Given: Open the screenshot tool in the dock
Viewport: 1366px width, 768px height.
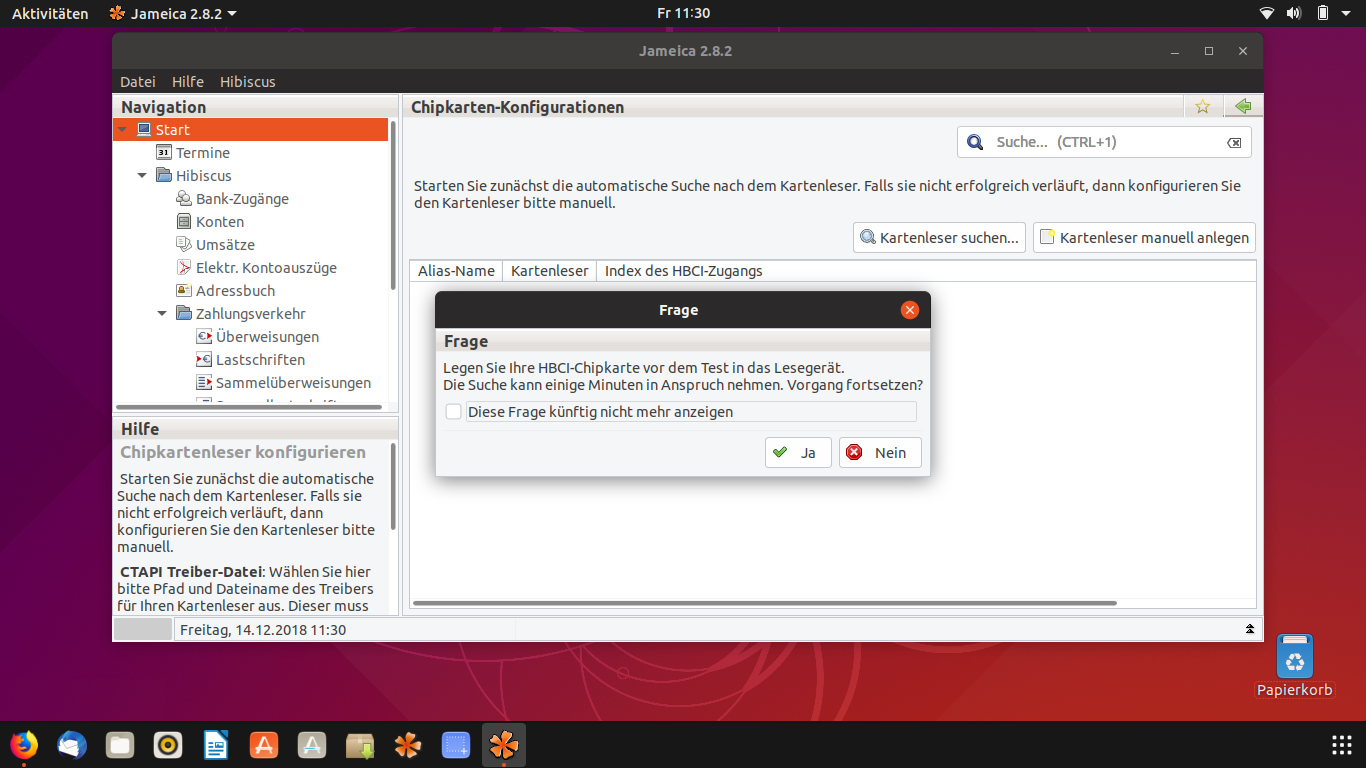Looking at the screenshot, I should [456, 745].
